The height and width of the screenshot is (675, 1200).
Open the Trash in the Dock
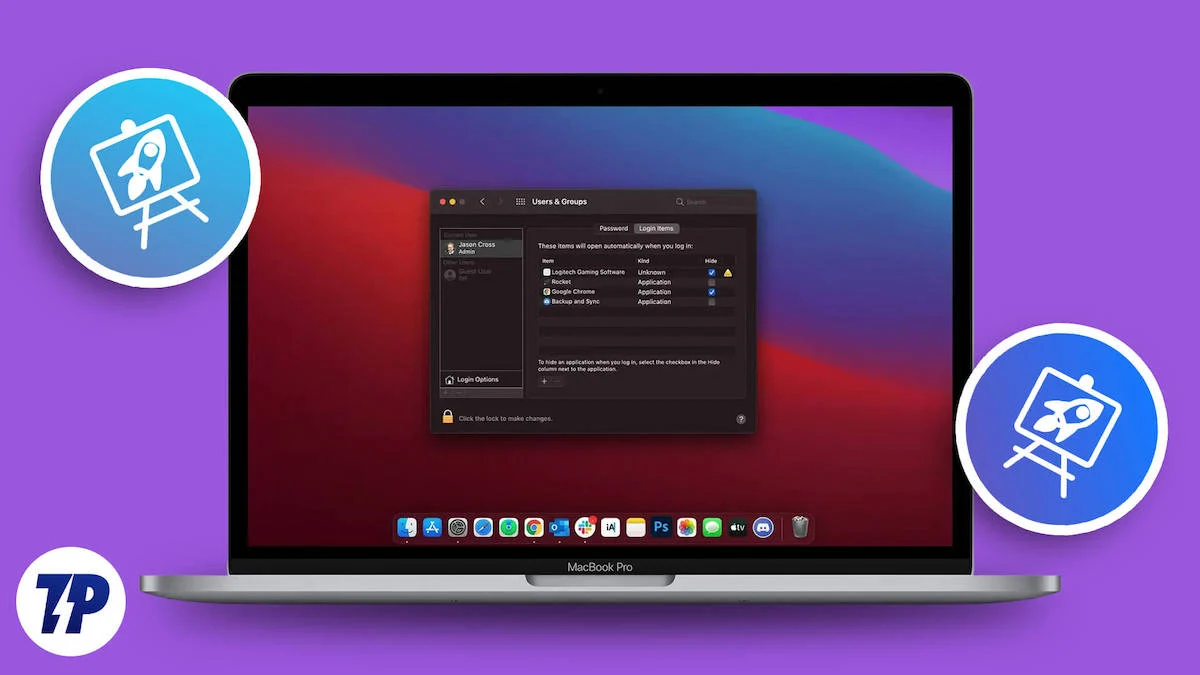800,527
